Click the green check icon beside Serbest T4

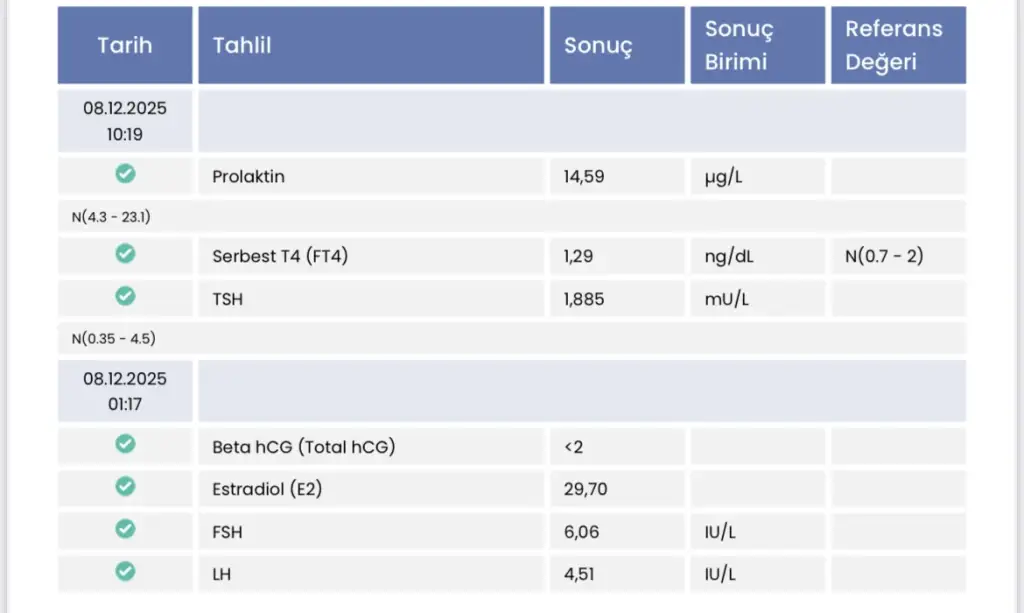tap(125, 254)
